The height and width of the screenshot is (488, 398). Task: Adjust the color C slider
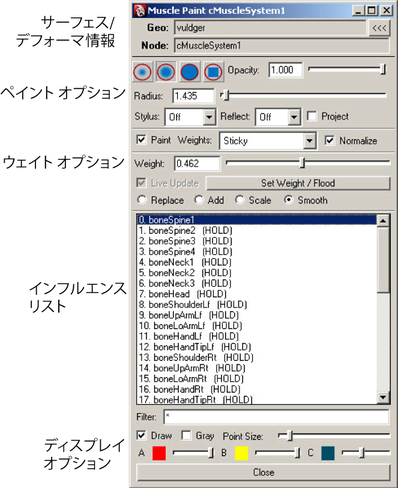pyautogui.click(x=366, y=453)
